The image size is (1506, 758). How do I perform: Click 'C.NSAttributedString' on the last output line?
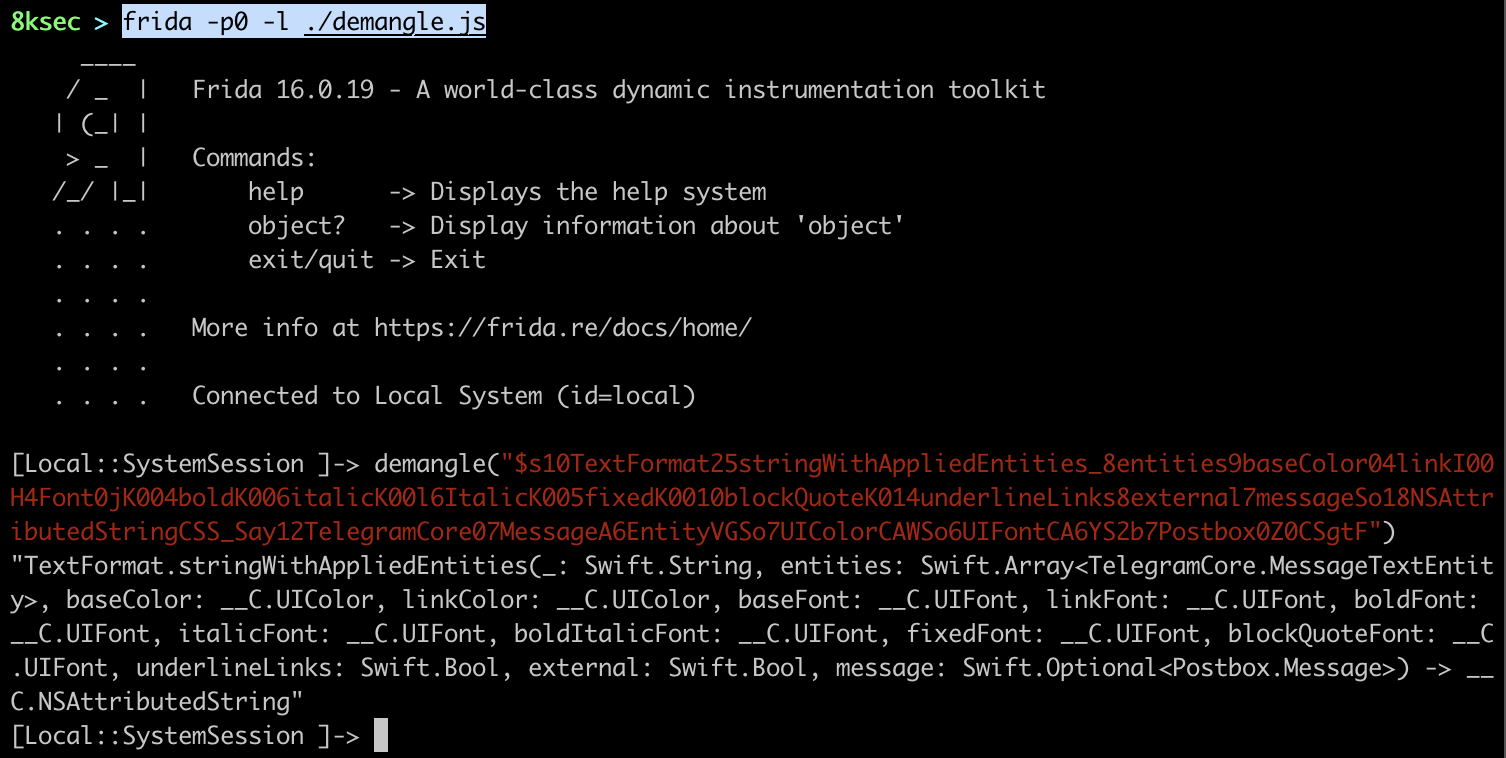(152, 702)
